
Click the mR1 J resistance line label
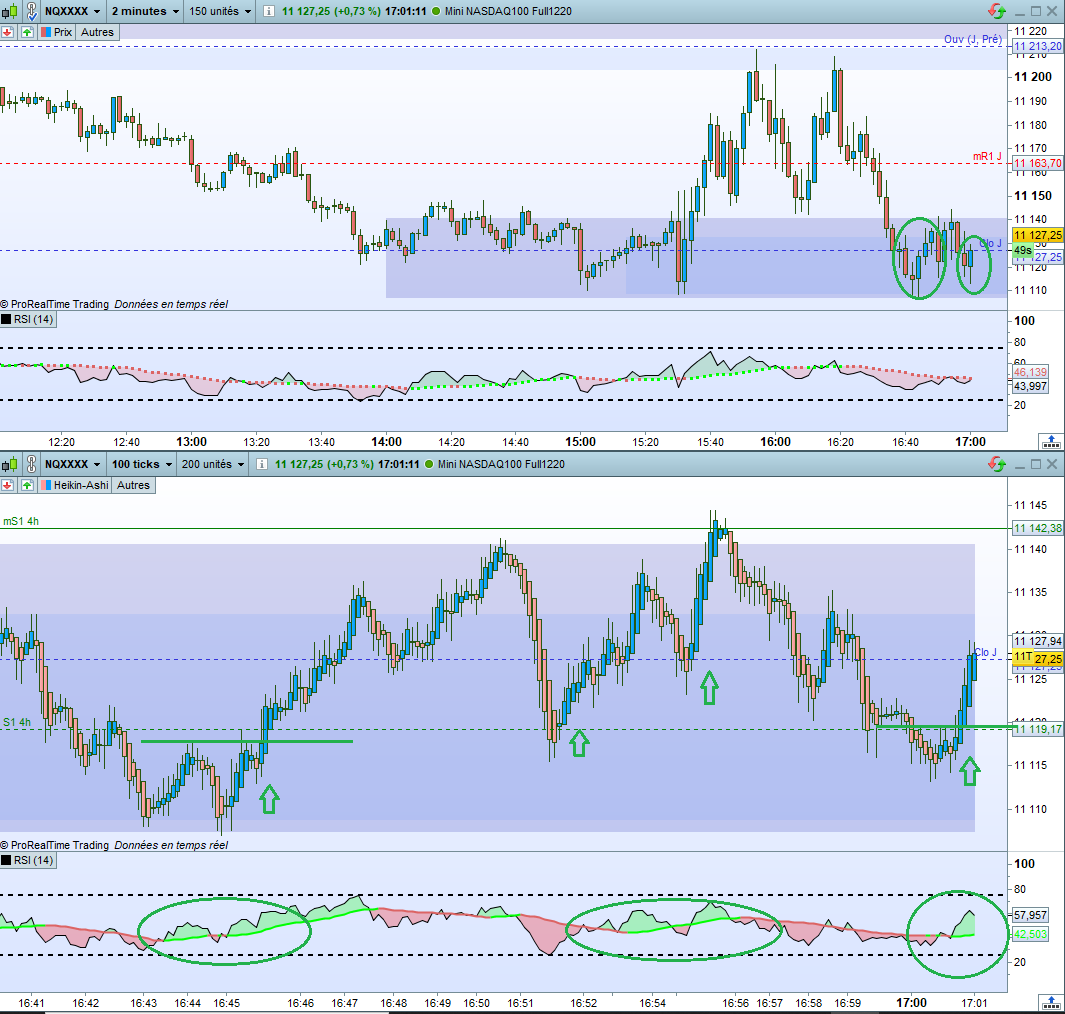987,156
